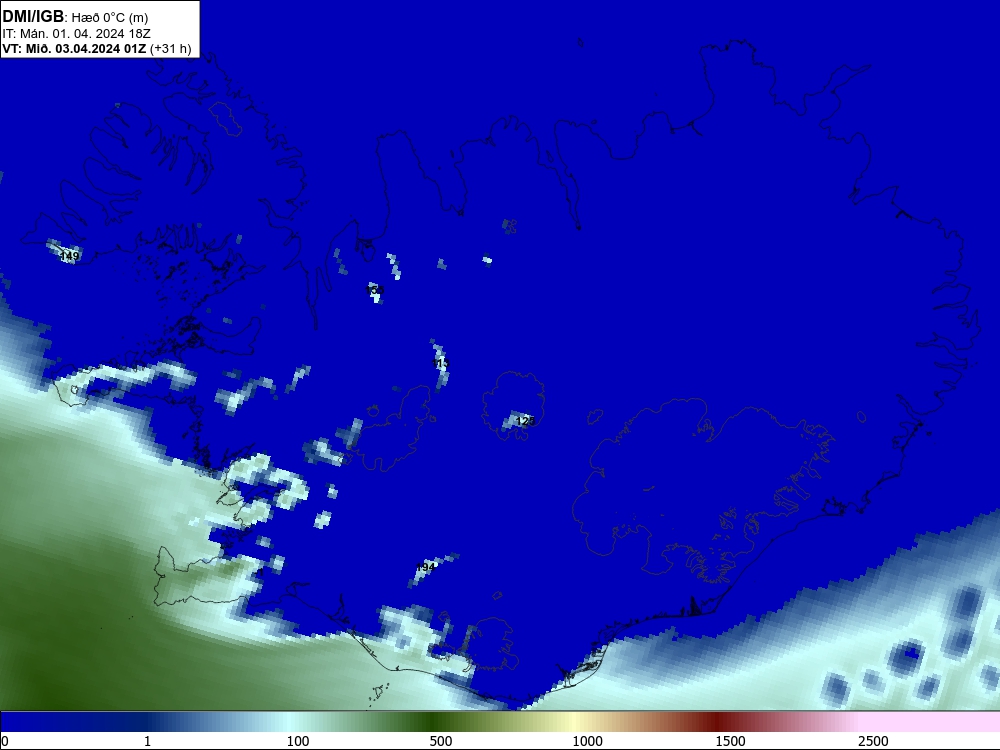The width and height of the screenshot is (1000, 750).
Task: Click the "DMI/IGB" title text
Action: click(x=33, y=17)
